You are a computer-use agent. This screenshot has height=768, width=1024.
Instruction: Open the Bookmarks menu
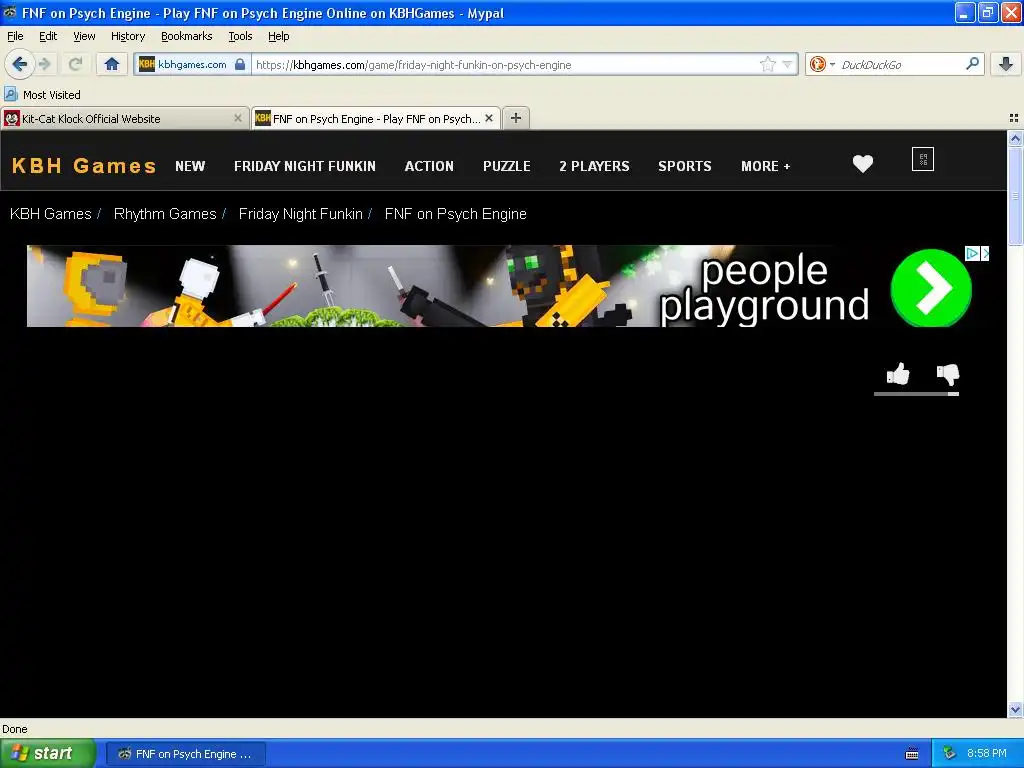[186, 36]
